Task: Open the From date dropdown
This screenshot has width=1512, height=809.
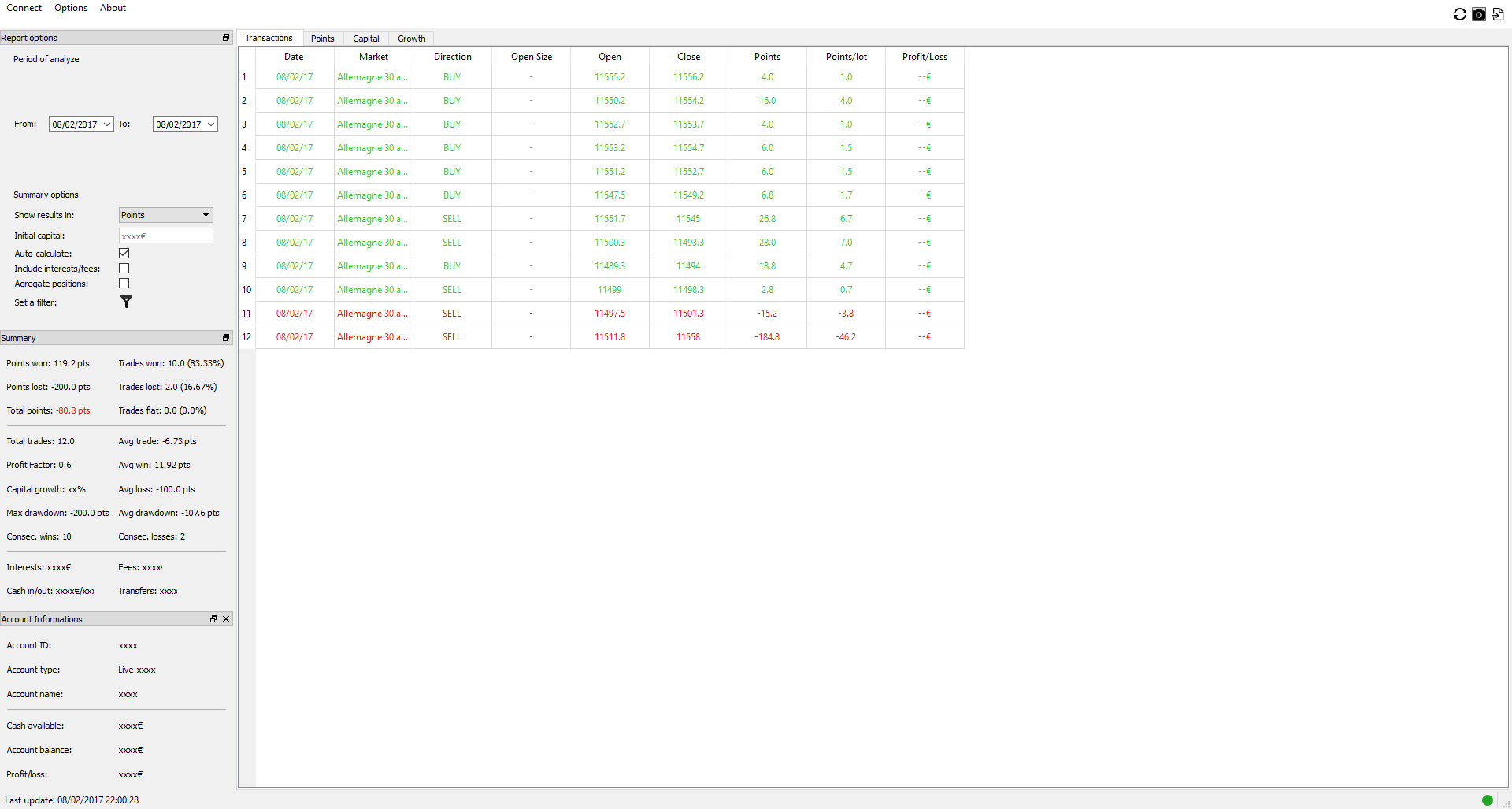Action: pyautogui.click(x=107, y=124)
